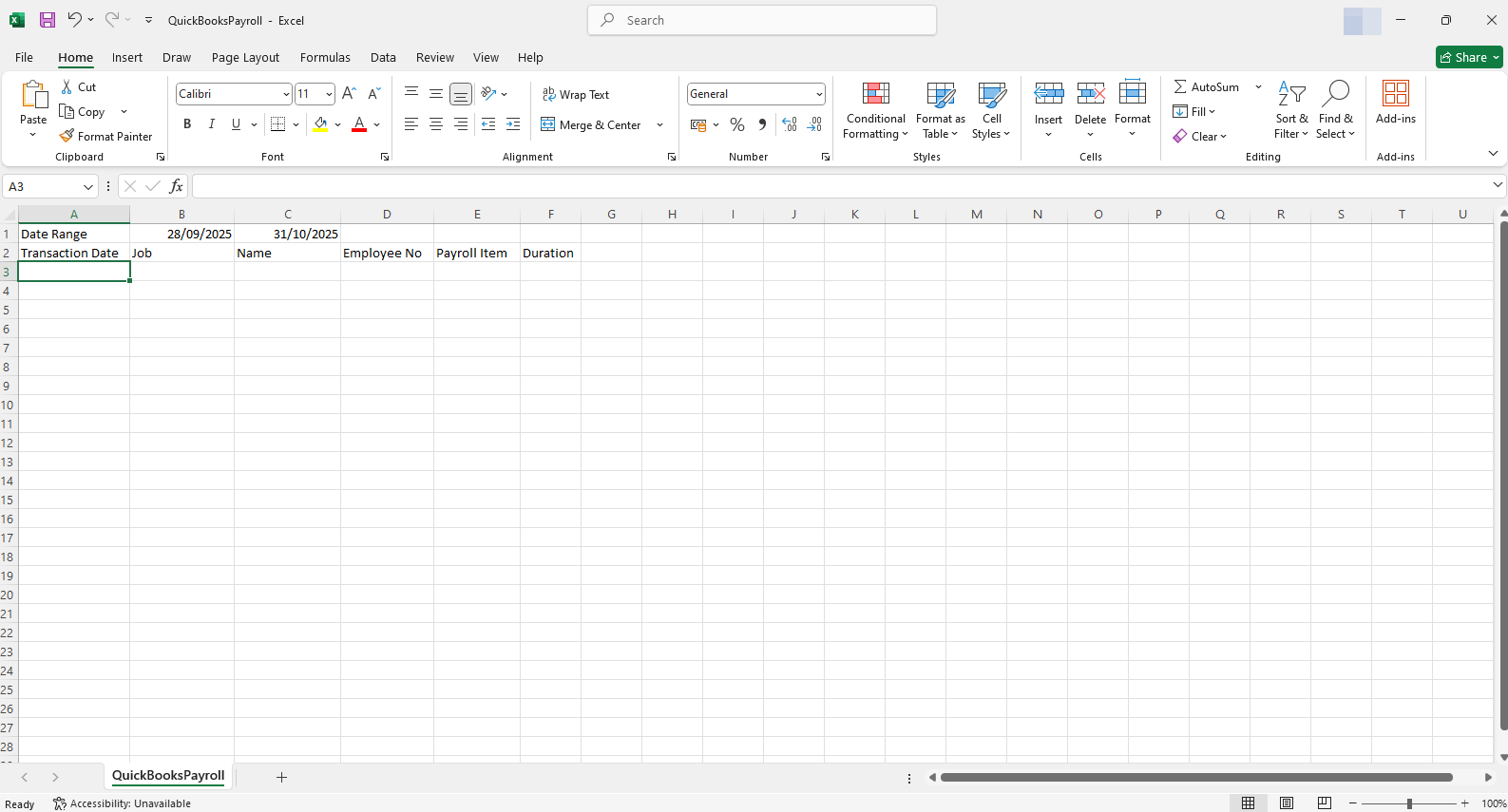
Task: Expand the font name Calibri dropdown
Action: (x=286, y=94)
